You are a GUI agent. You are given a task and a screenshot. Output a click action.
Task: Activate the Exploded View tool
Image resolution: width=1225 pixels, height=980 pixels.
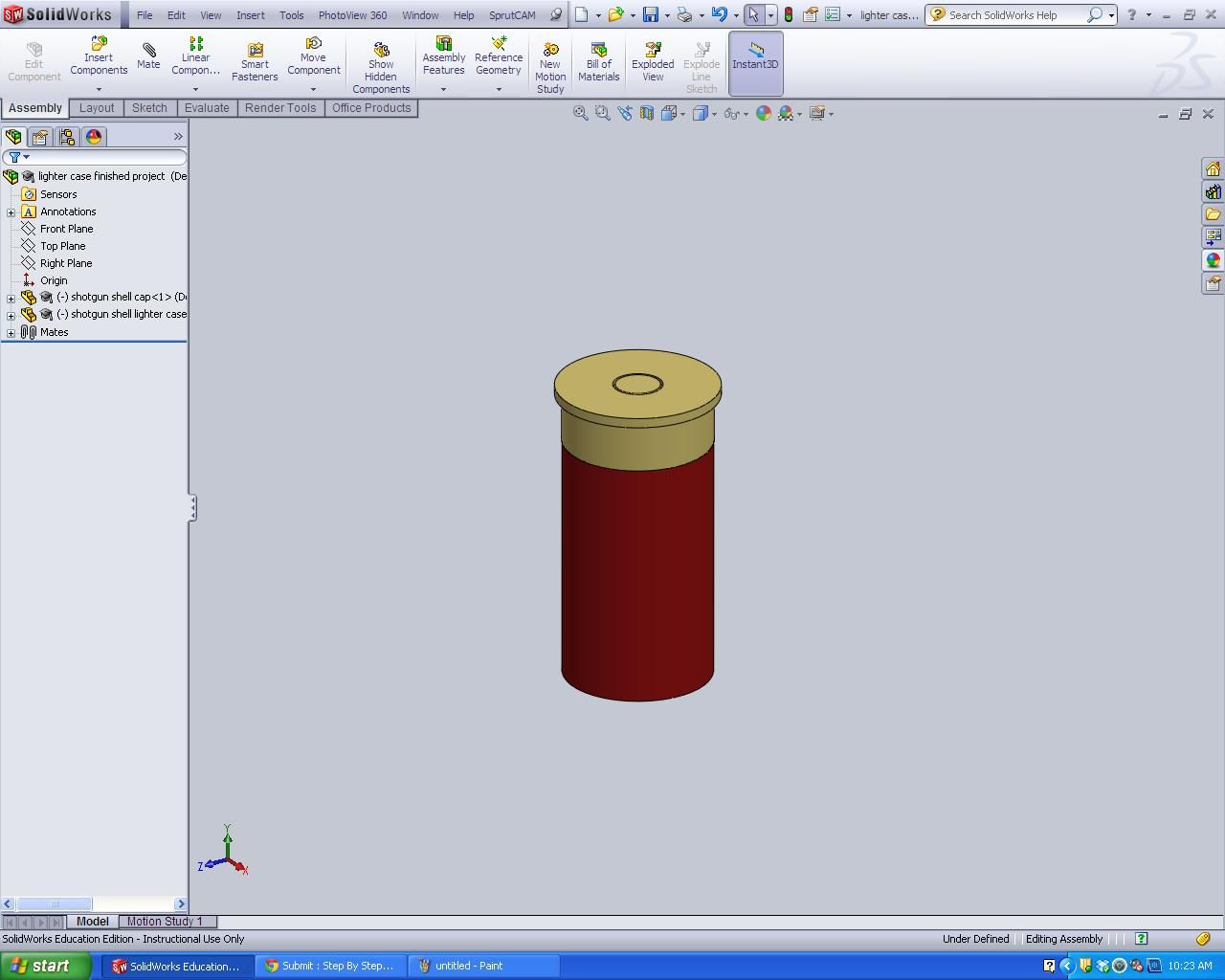(652, 57)
